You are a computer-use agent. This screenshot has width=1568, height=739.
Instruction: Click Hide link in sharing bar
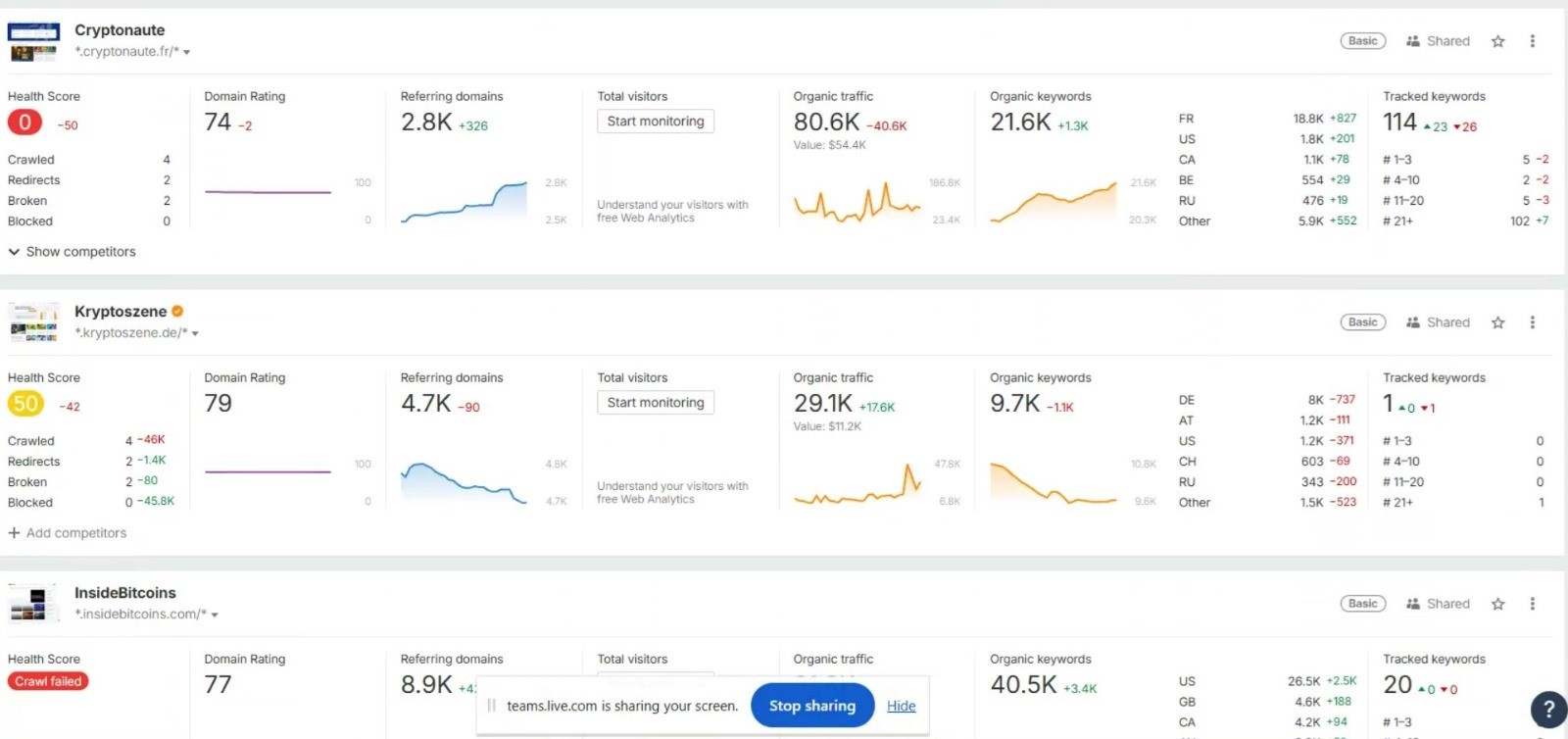(902, 706)
